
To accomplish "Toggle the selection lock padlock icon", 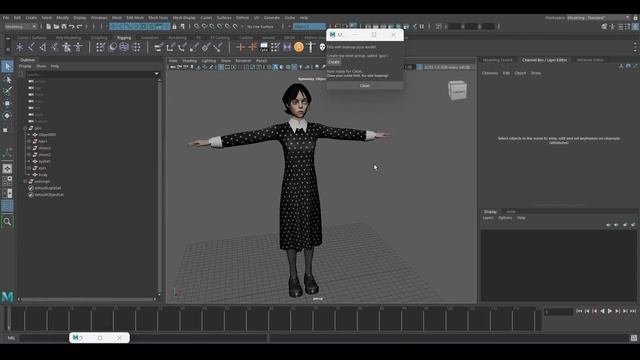I will [175, 27].
